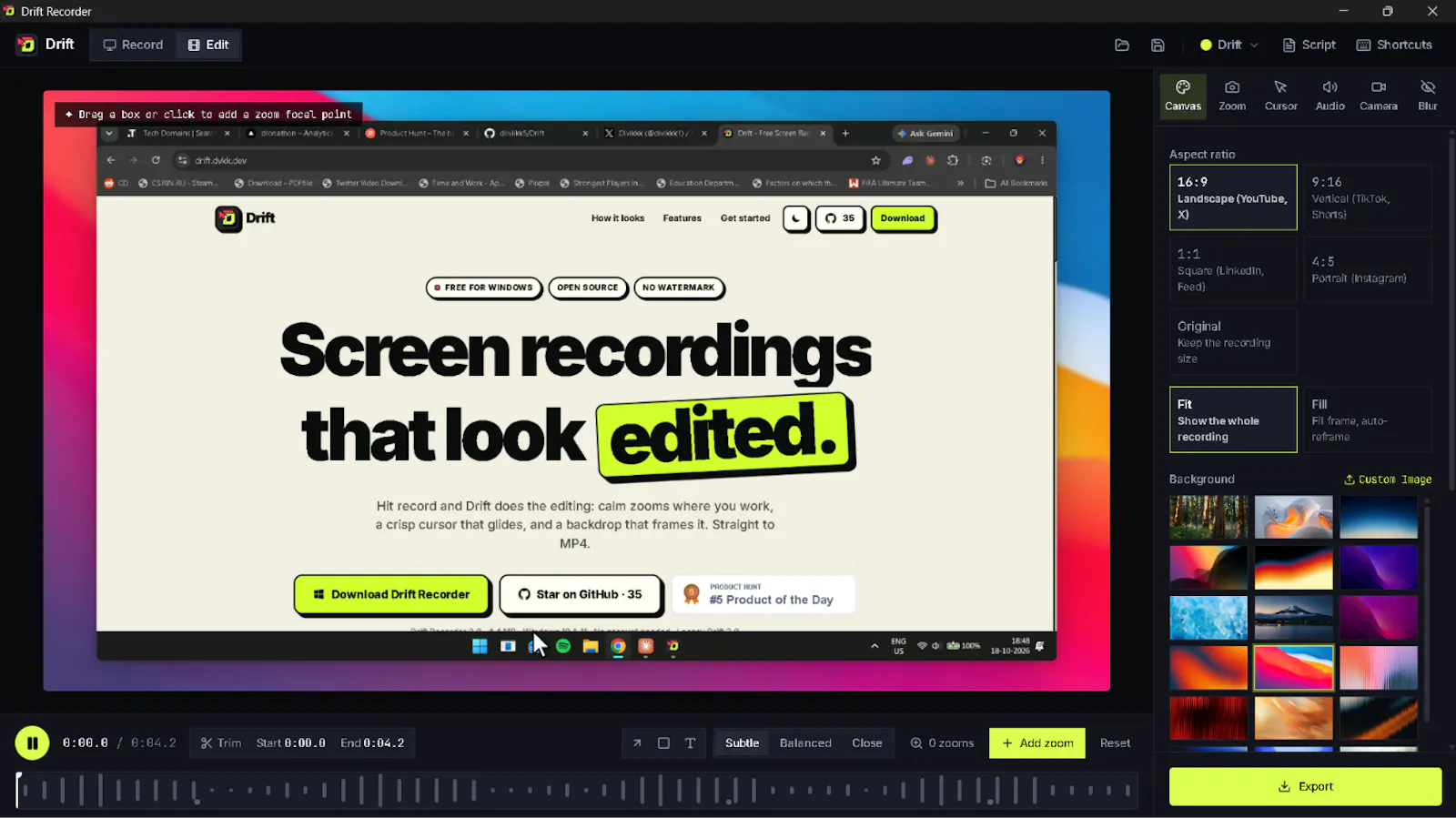The image size is (1456, 818).
Task: Select the red vertical streaks background
Action: (1208, 718)
